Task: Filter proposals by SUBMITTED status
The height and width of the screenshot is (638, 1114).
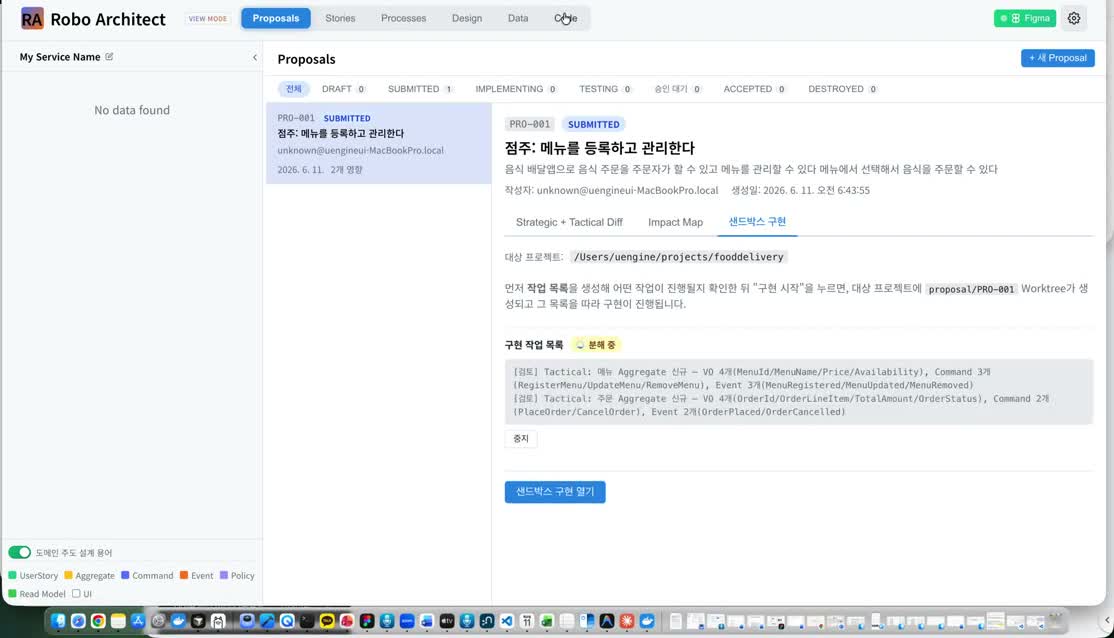Action: point(420,89)
